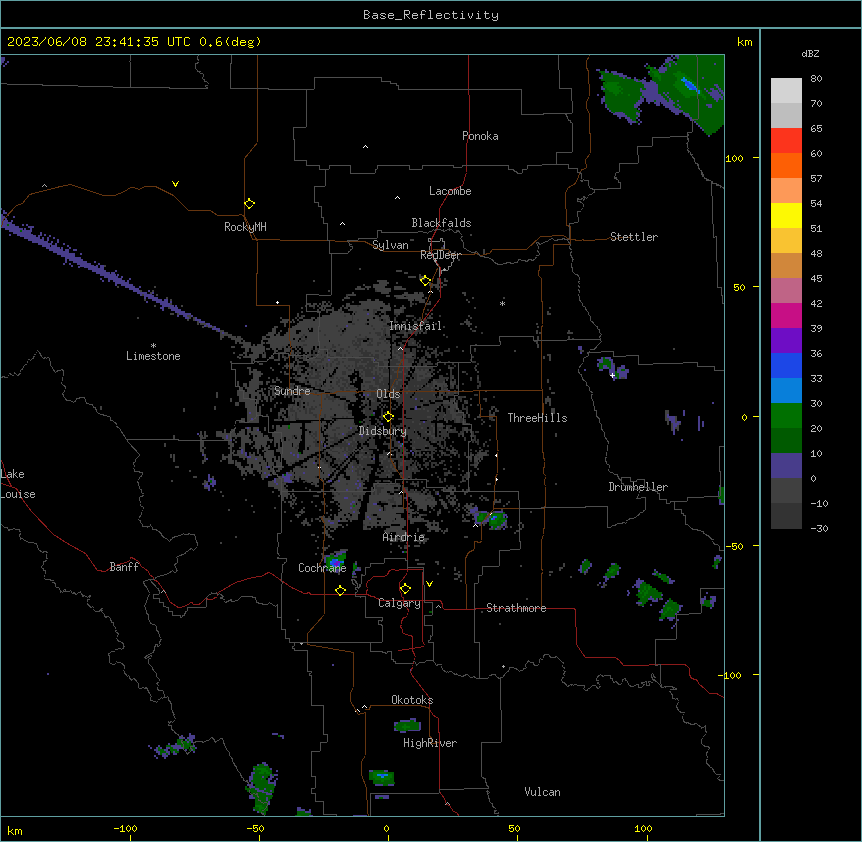Image resolution: width=862 pixels, height=842 pixels.
Task: Click the orange legend swatch between 60 and 57
Action: (786, 165)
